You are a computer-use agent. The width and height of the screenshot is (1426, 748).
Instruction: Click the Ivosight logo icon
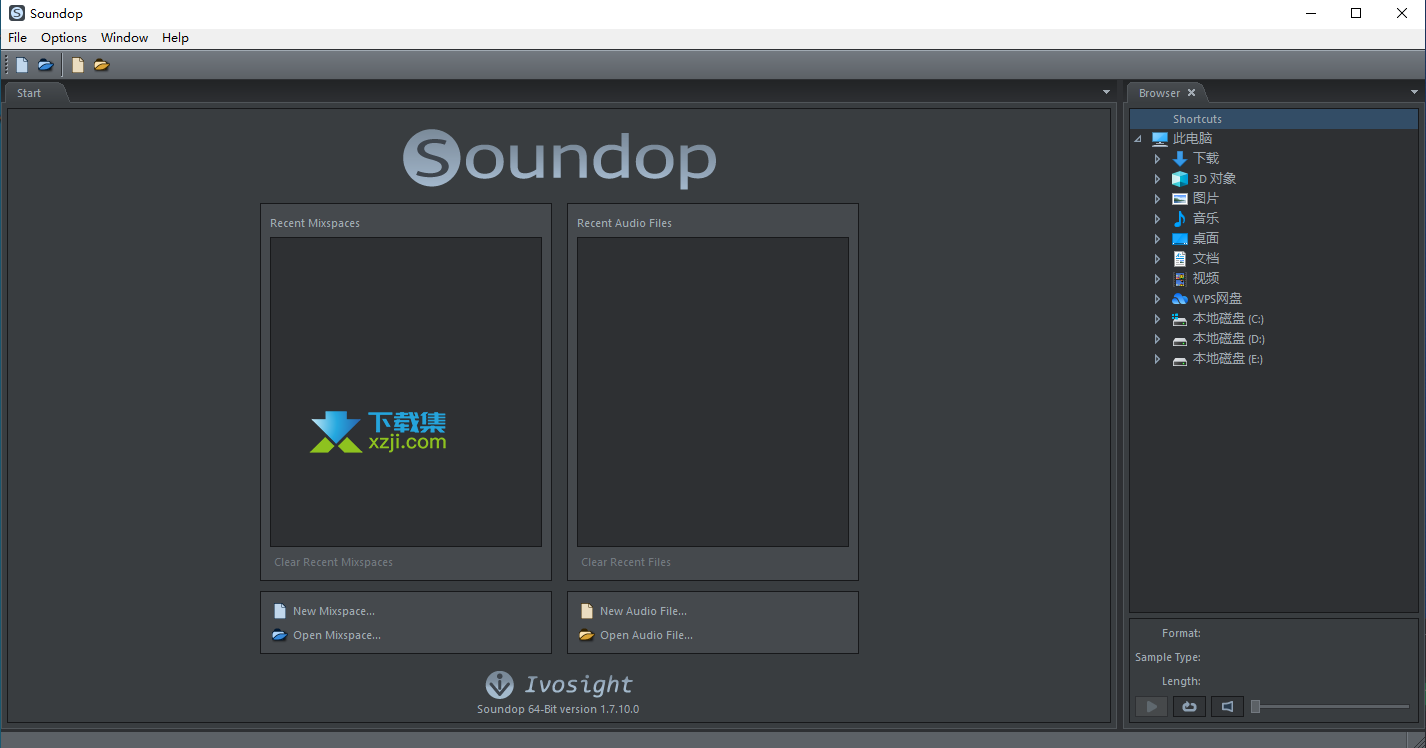[x=499, y=685]
